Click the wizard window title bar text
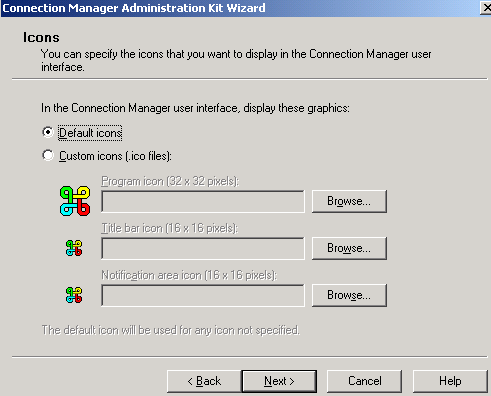The width and height of the screenshot is (491, 396). pyautogui.click(x=134, y=8)
